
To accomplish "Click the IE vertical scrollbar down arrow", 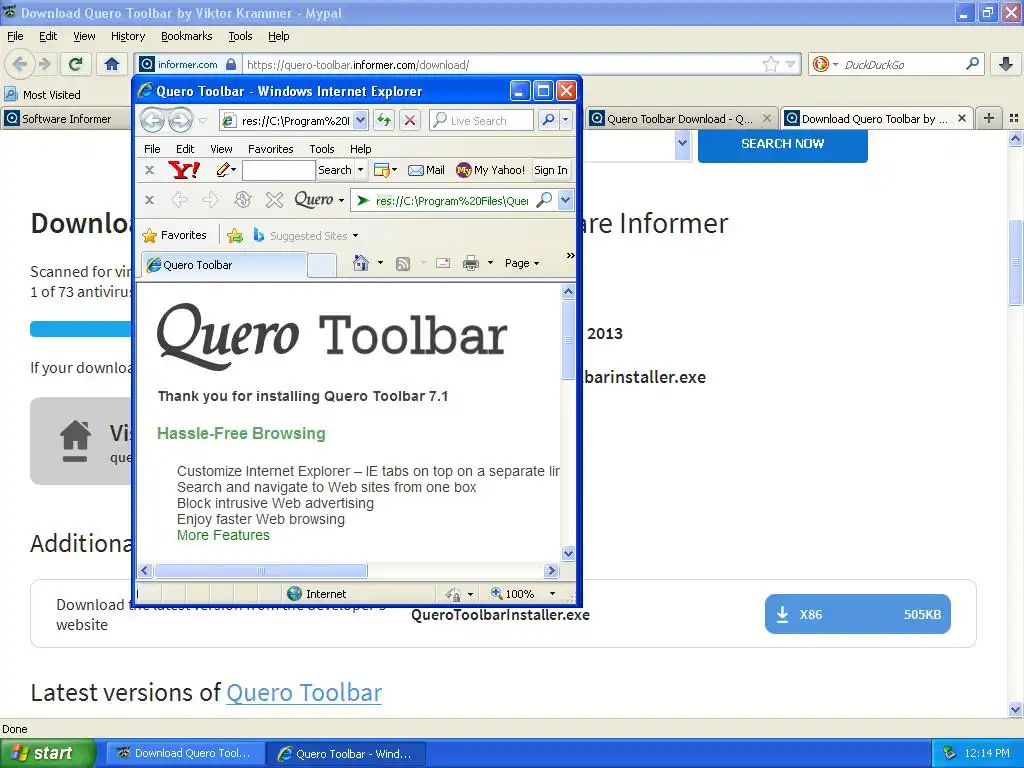I will (568, 553).
